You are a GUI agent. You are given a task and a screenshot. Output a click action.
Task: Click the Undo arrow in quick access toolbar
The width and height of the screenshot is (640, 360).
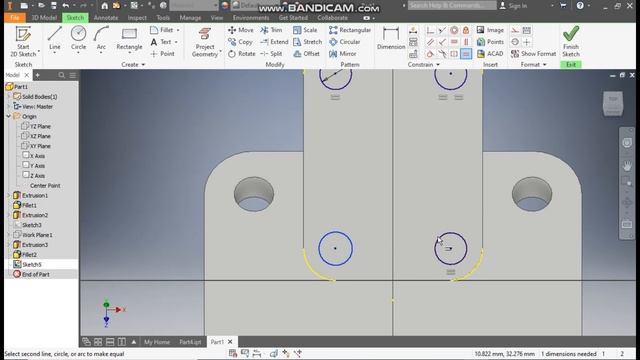tap(66, 6)
